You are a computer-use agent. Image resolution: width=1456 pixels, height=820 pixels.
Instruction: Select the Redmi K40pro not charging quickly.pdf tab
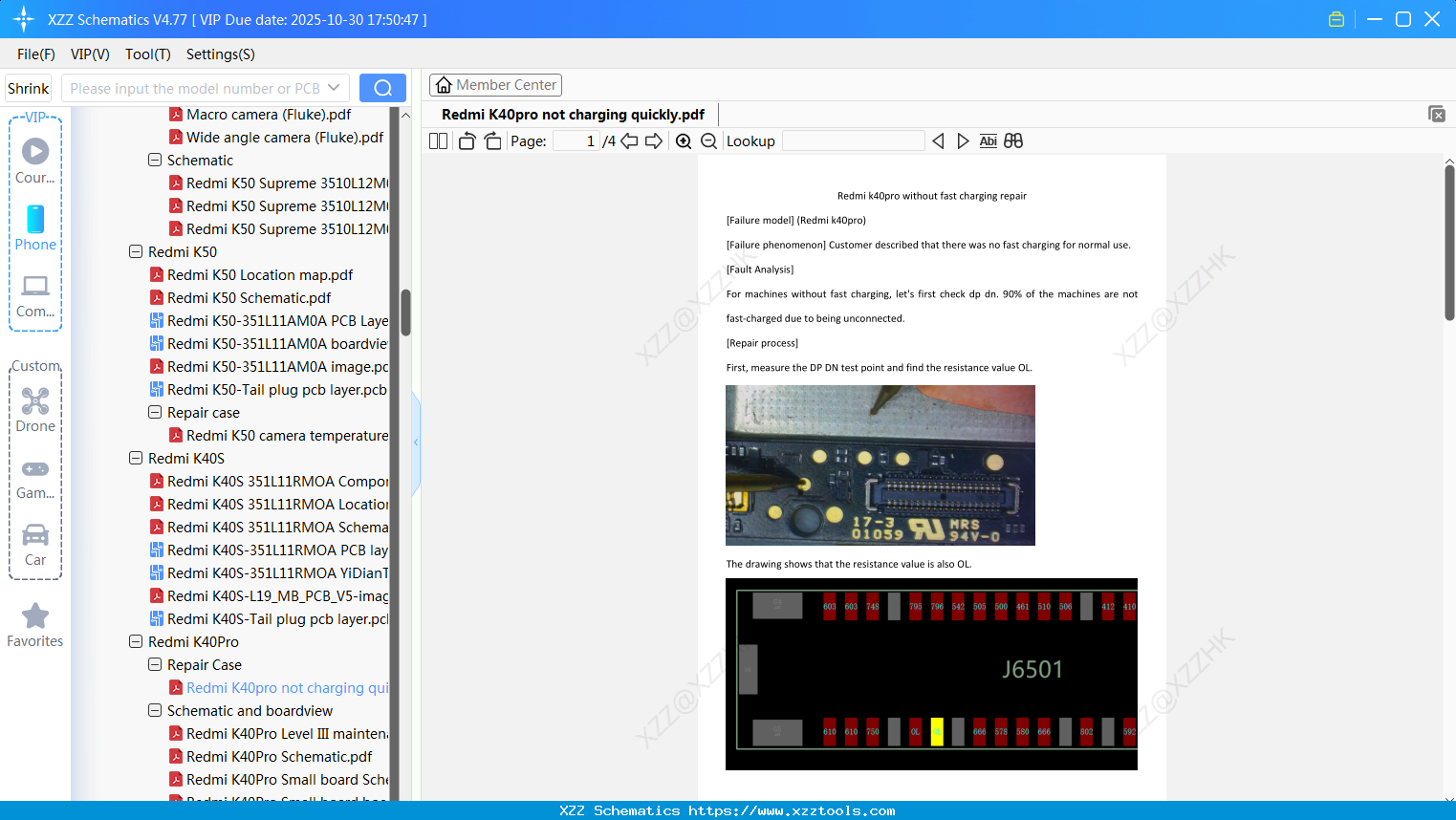[x=573, y=115]
